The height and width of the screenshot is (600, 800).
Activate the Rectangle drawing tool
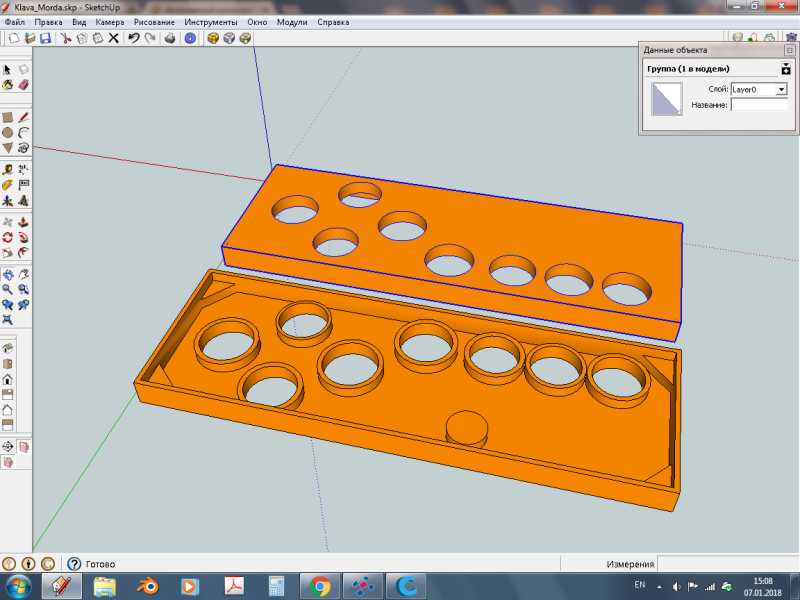pyautogui.click(x=7, y=117)
